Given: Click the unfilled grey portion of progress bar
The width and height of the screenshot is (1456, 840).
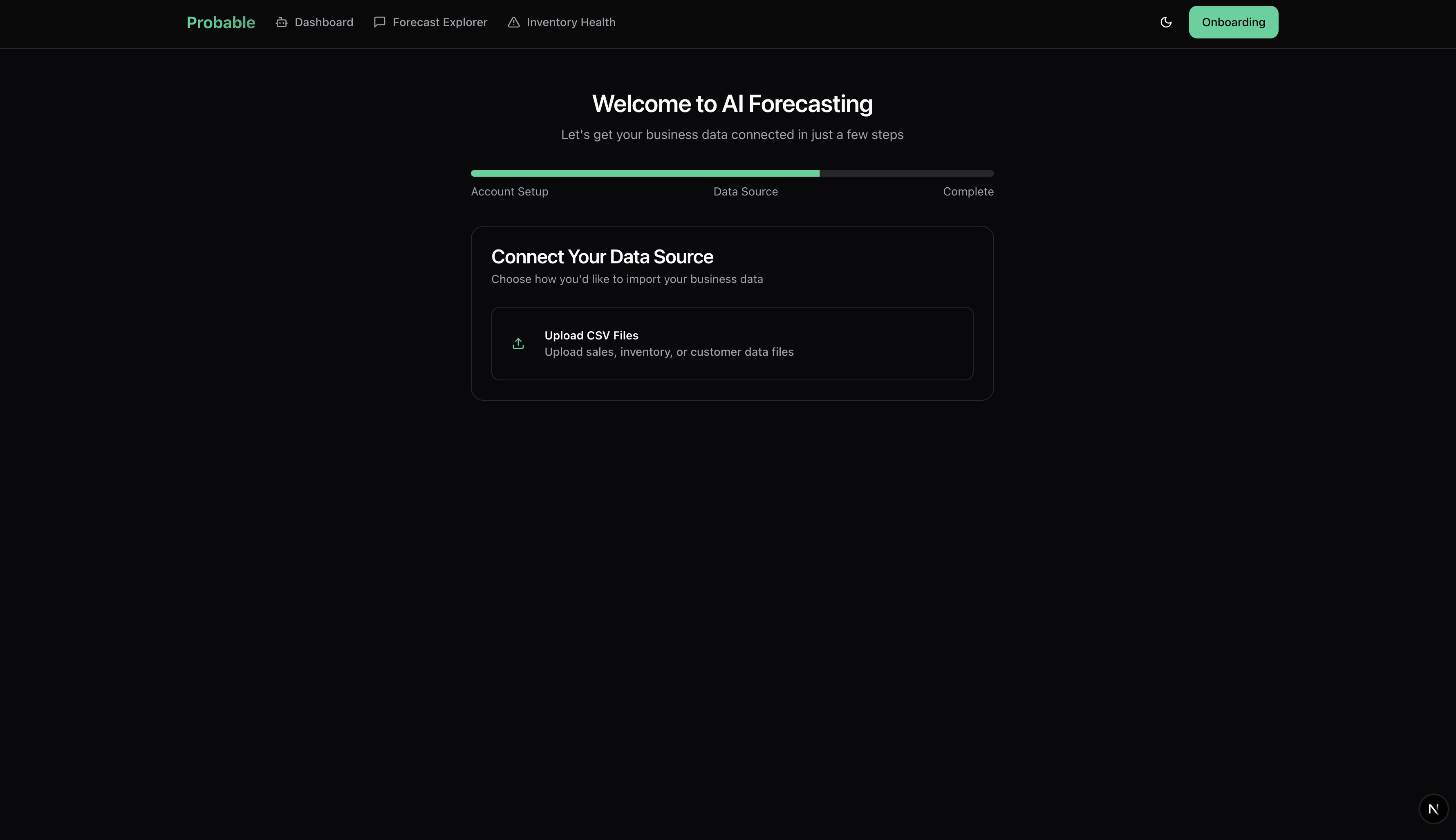Looking at the screenshot, I should (x=906, y=173).
